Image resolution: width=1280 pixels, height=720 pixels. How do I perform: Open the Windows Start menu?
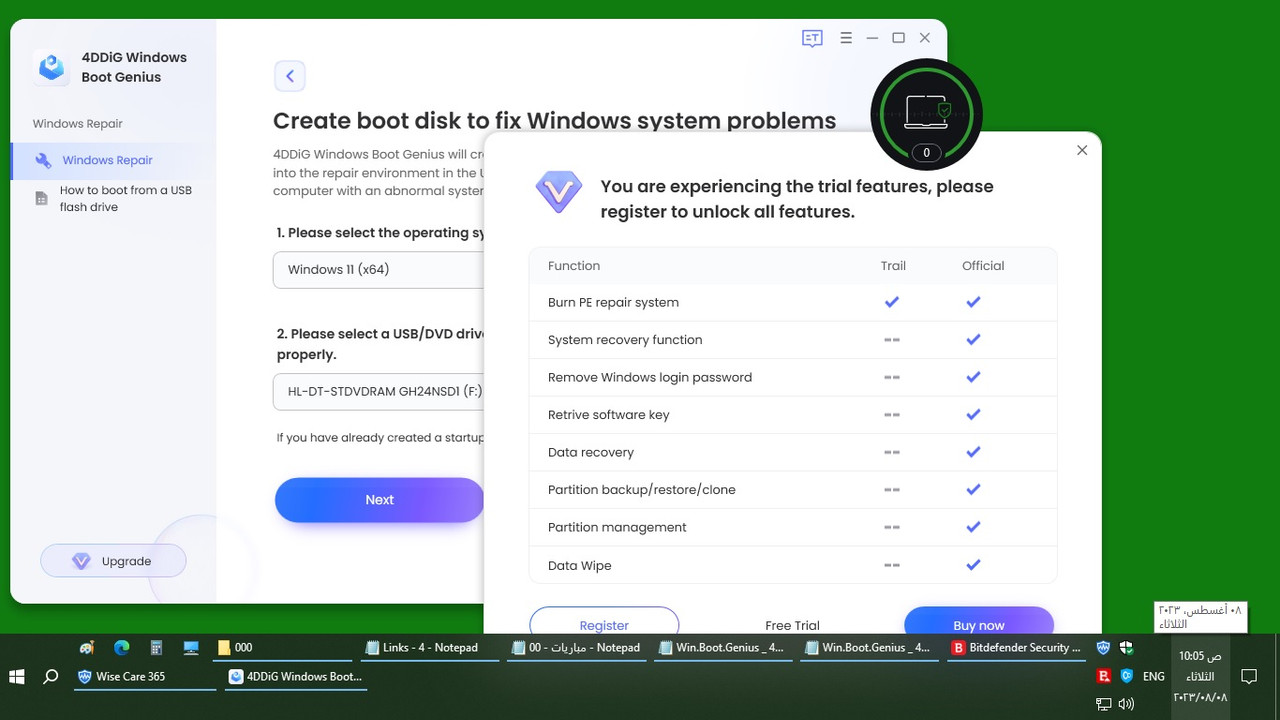(18, 677)
